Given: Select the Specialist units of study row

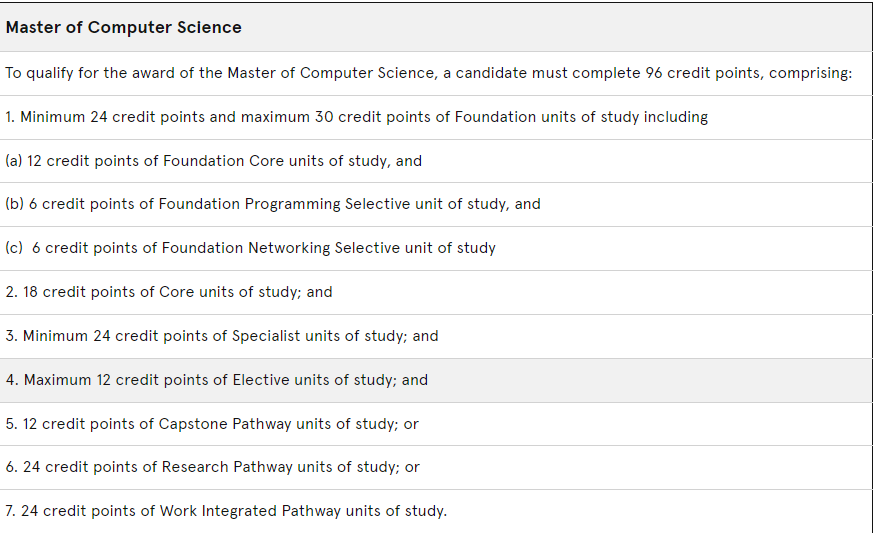Looking at the screenshot, I should [436, 336].
